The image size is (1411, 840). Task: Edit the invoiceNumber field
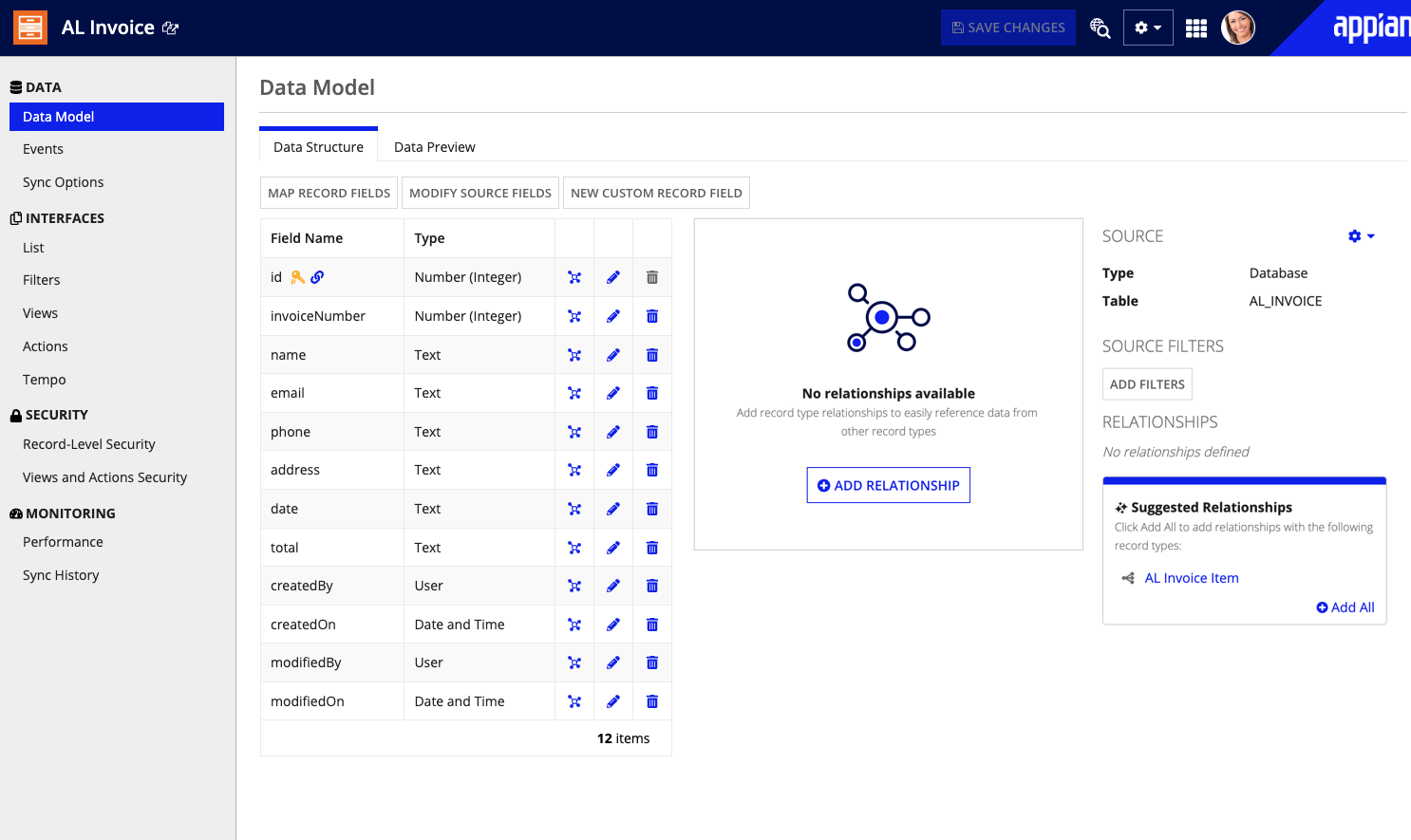tap(613, 316)
